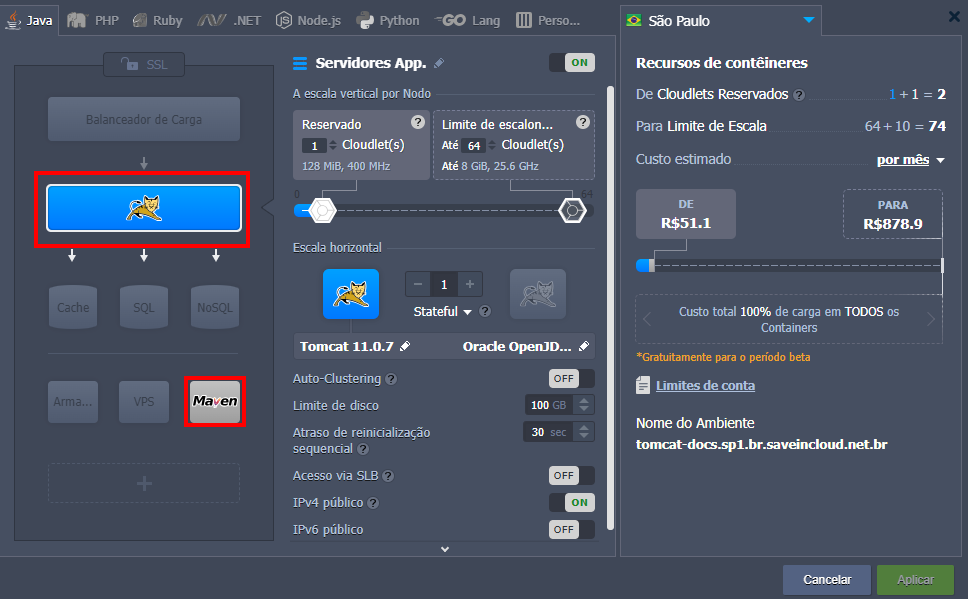This screenshot has width=968, height=599.
Task: Enable Auto-Clustering switch
Action: coord(572,378)
